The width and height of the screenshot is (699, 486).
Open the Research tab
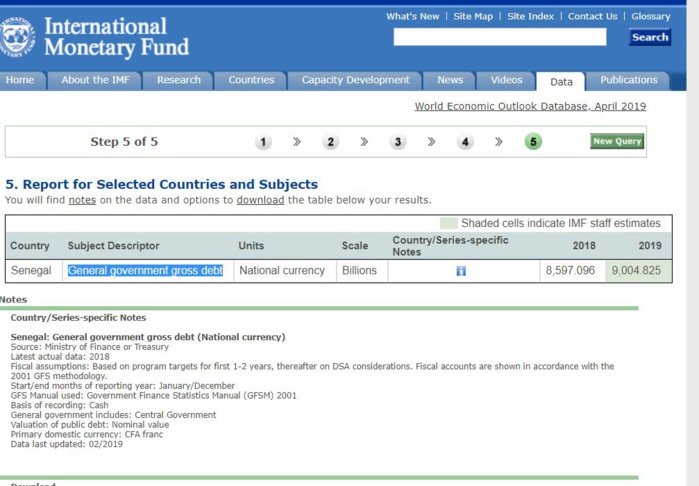pyautogui.click(x=179, y=80)
